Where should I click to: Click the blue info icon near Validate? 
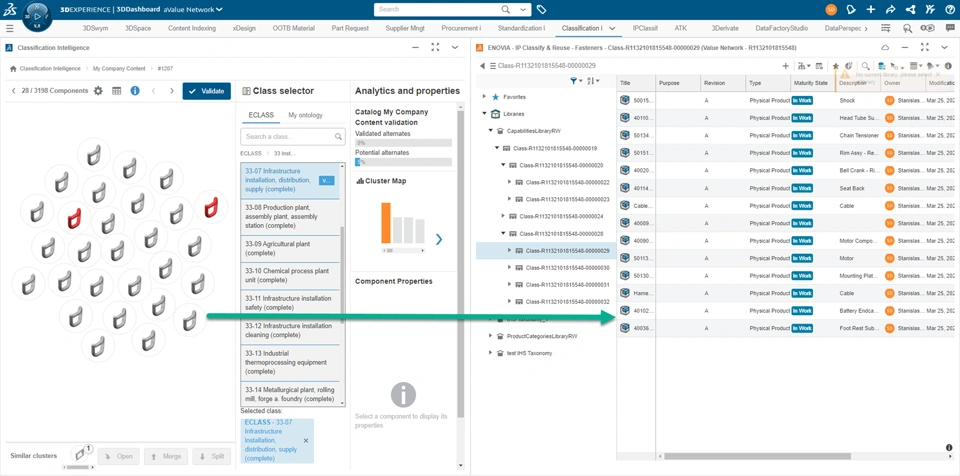click(x=135, y=91)
